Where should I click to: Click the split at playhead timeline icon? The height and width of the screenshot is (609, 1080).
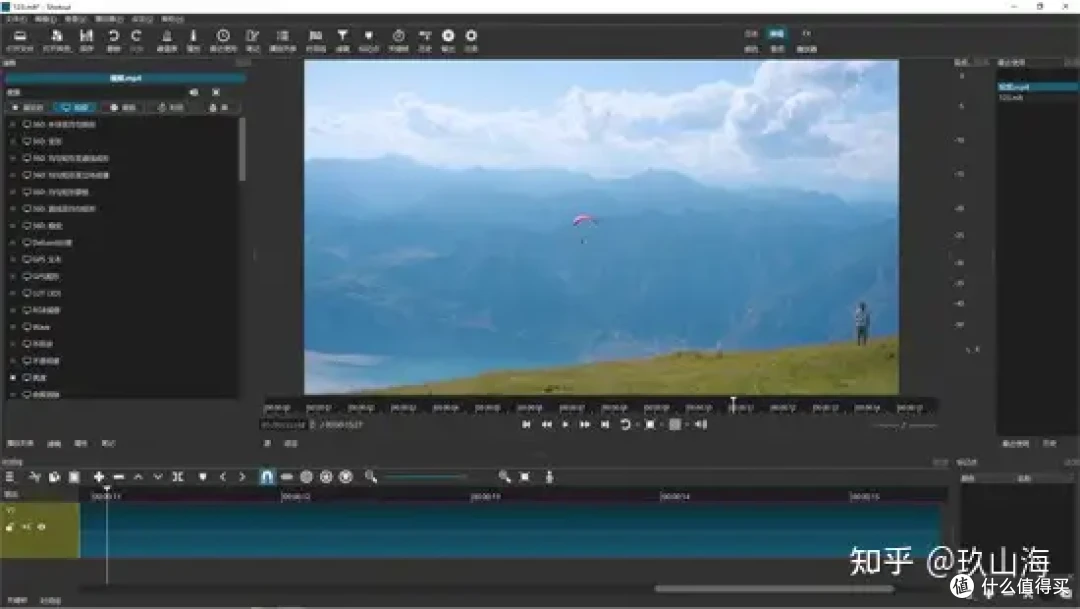(x=178, y=477)
